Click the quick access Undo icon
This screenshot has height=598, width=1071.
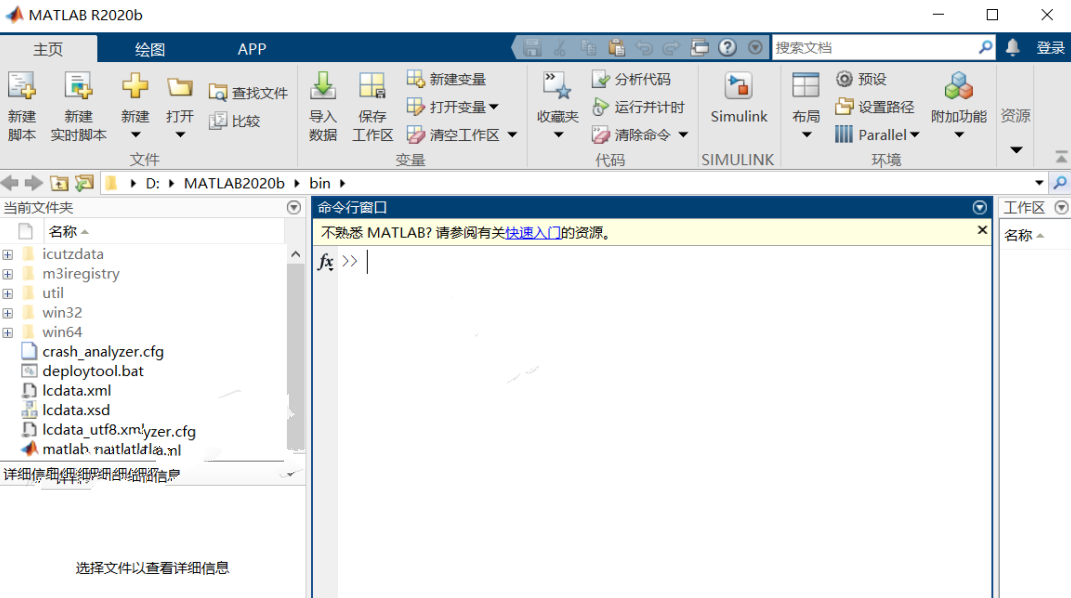pos(644,48)
